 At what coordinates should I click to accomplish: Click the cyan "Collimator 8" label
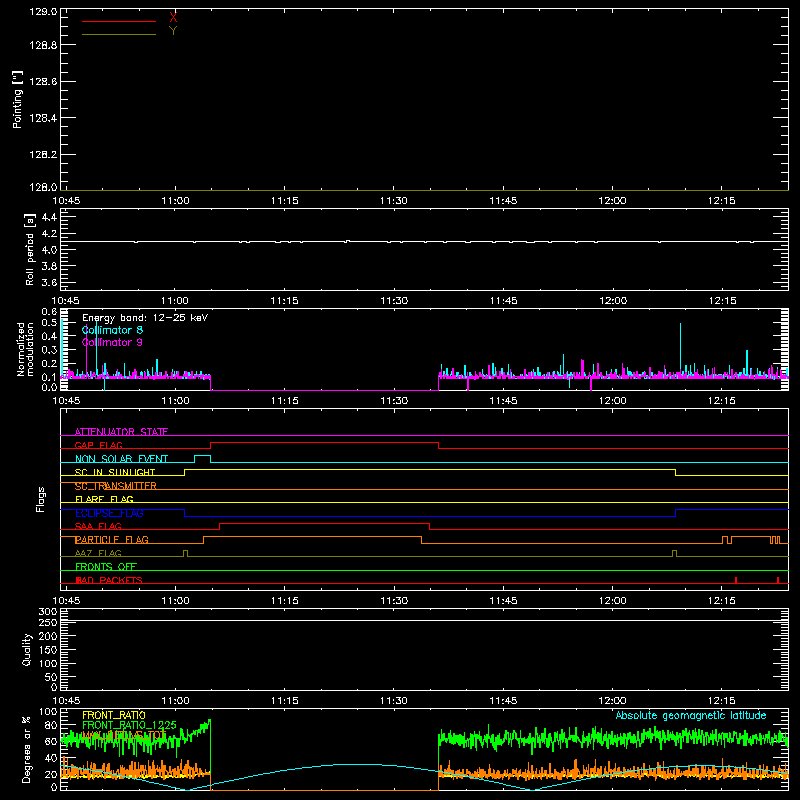pos(112,330)
